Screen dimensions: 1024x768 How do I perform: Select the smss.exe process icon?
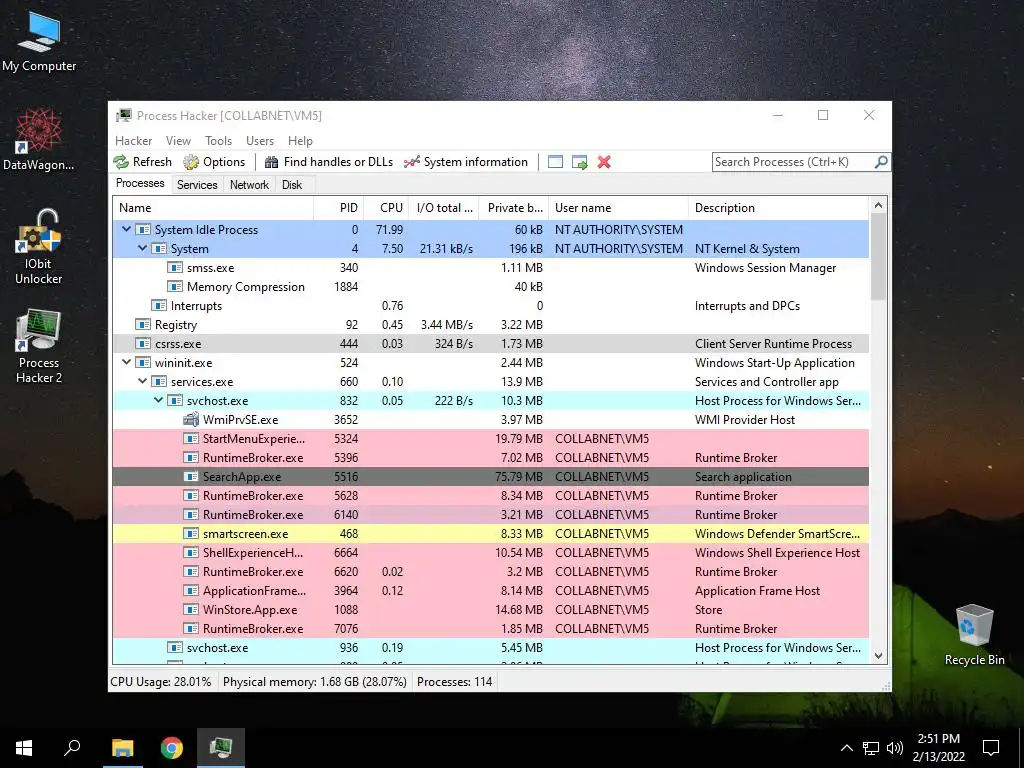coord(174,268)
